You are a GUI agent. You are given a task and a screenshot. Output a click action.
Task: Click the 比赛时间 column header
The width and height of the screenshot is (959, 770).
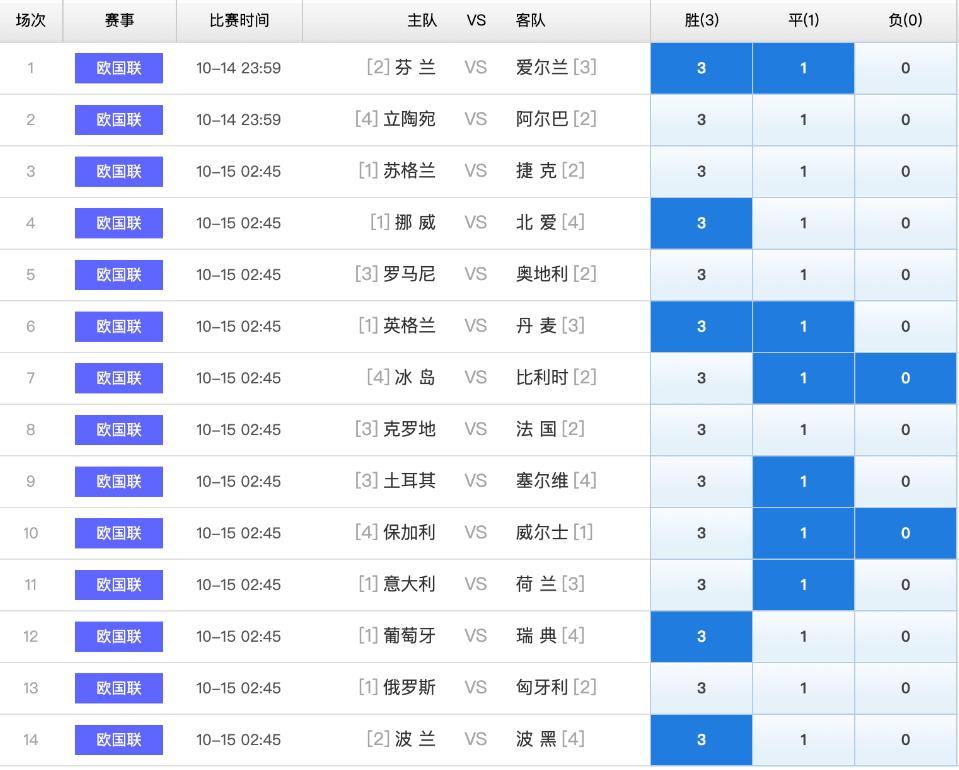(x=239, y=20)
